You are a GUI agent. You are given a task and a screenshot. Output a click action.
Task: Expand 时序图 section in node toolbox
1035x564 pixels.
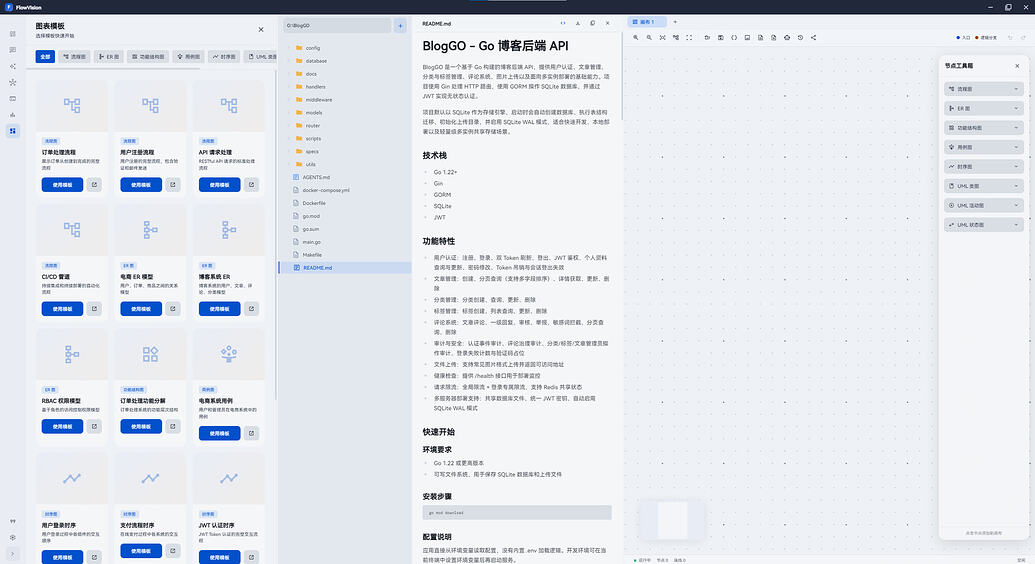pos(984,166)
